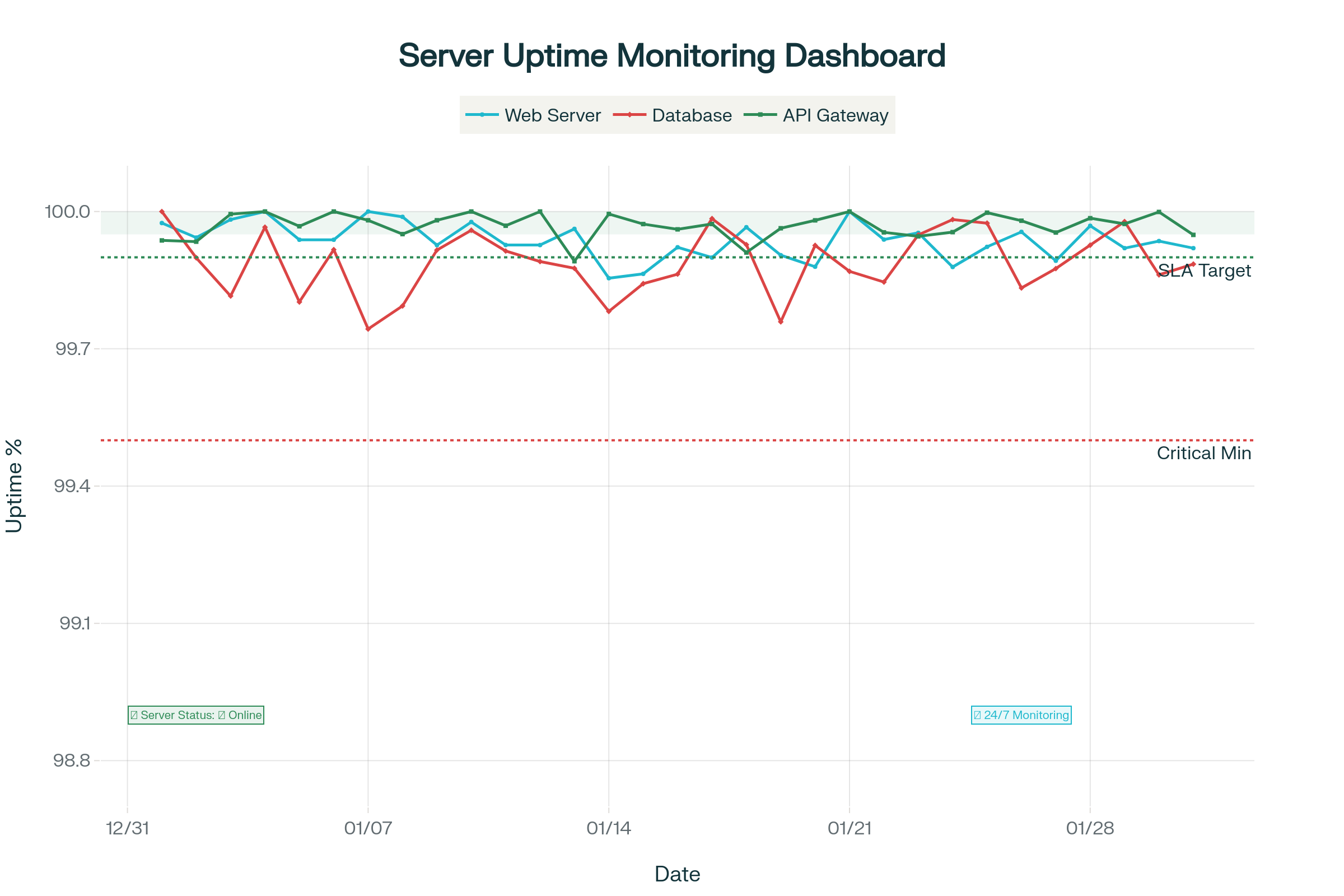The image size is (1344, 896).
Task: Click the cyan Web Server legend line marker
Action: (x=482, y=115)
